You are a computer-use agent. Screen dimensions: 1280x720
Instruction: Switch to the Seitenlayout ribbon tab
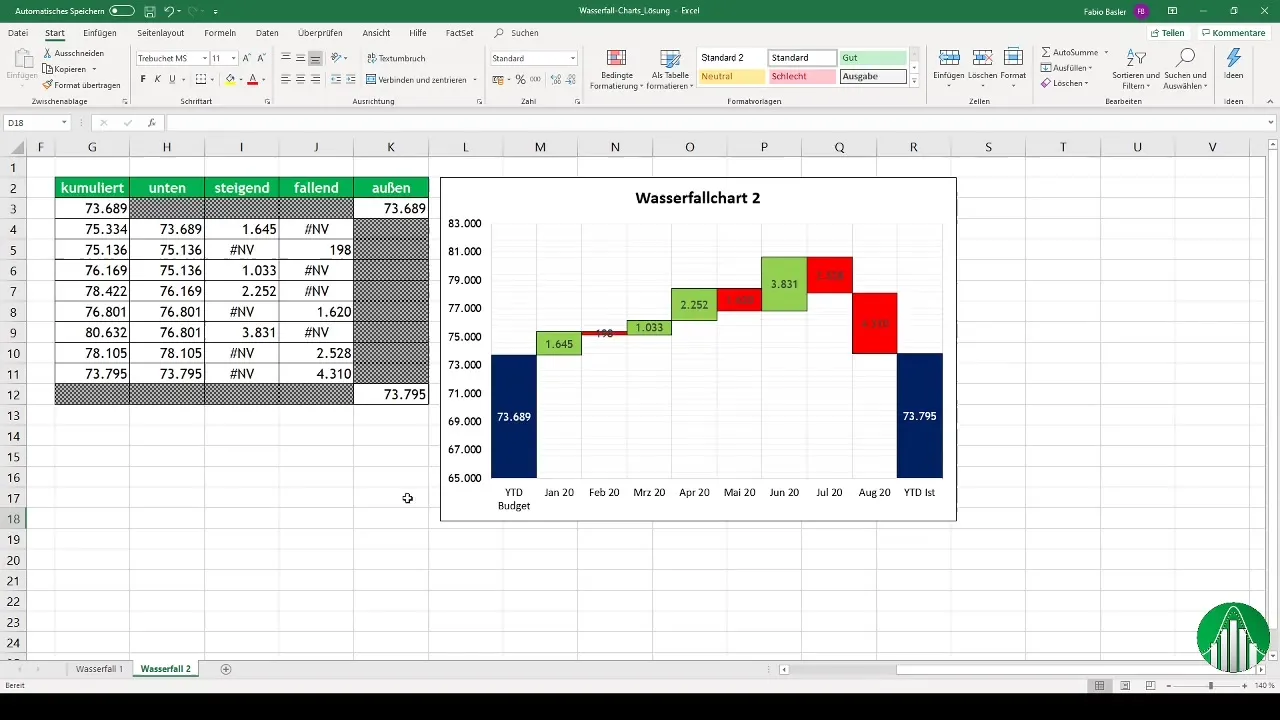161,33
